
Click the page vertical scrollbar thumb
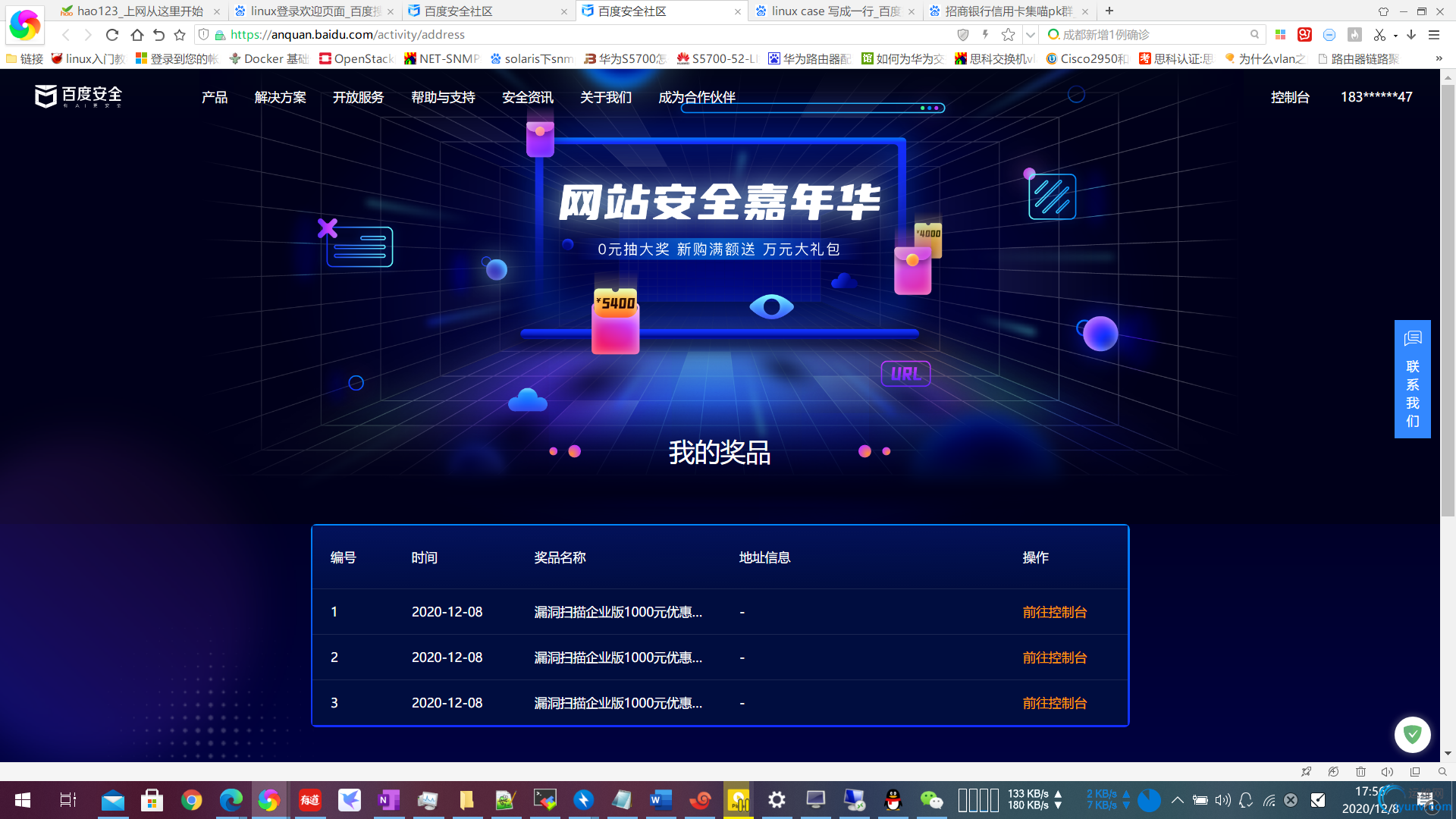coord(1448,300)
